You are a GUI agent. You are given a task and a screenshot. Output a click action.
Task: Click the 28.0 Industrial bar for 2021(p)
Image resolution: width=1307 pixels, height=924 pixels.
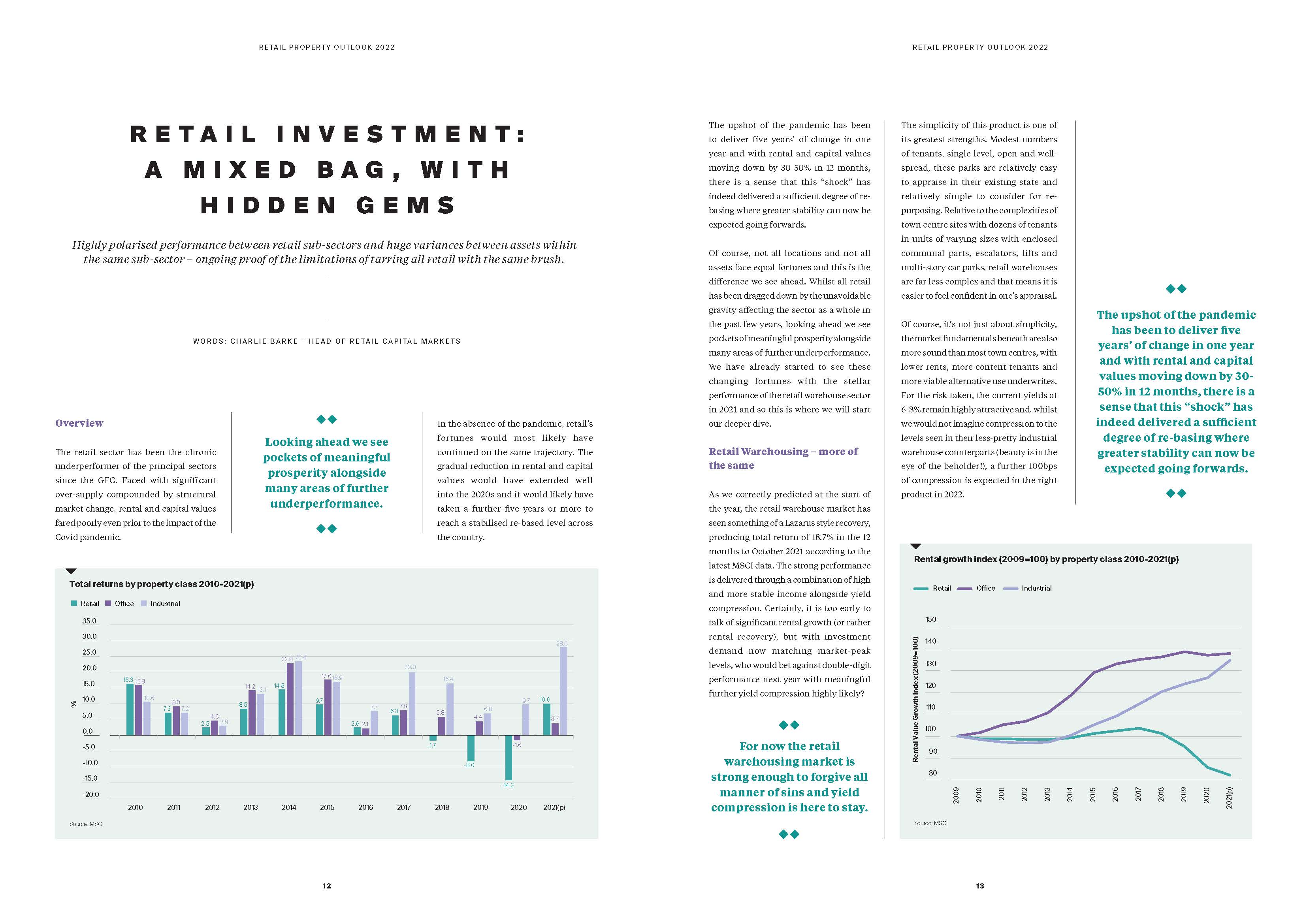click(x=563, y=691)
